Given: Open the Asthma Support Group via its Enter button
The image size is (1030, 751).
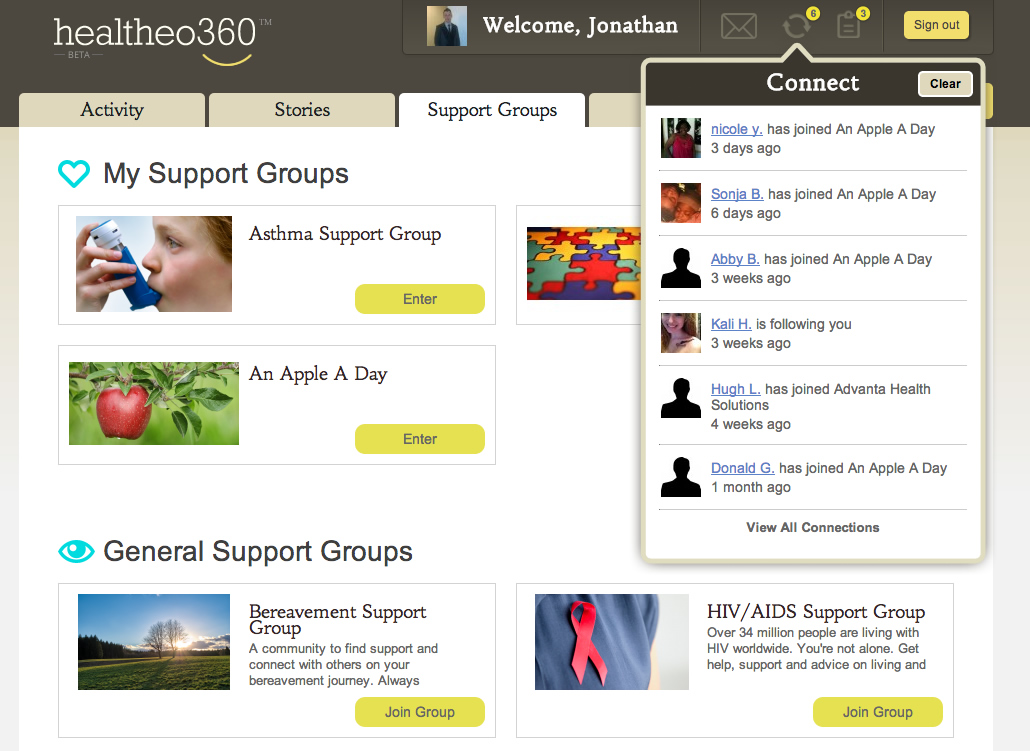Looking at the screenshot, I should click(x=420, y=299).
